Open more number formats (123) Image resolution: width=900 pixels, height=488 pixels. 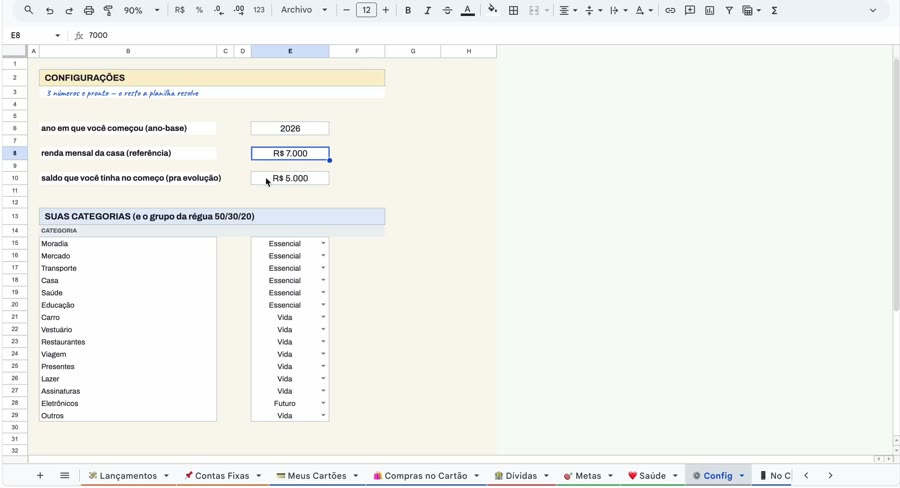(x=259, y=10)
